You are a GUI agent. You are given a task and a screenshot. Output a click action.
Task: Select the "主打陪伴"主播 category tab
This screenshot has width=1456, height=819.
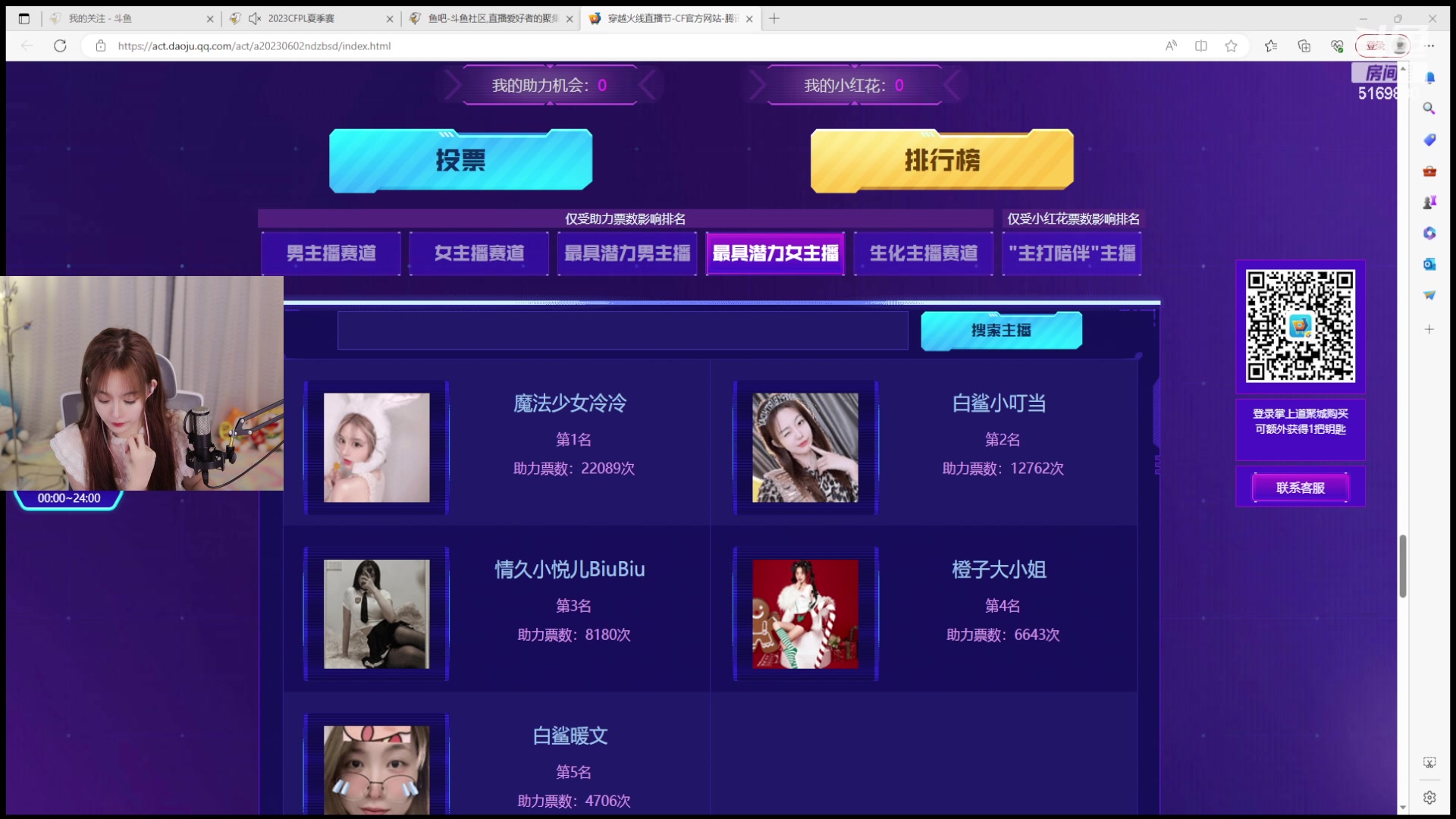tap(1072, 253)
